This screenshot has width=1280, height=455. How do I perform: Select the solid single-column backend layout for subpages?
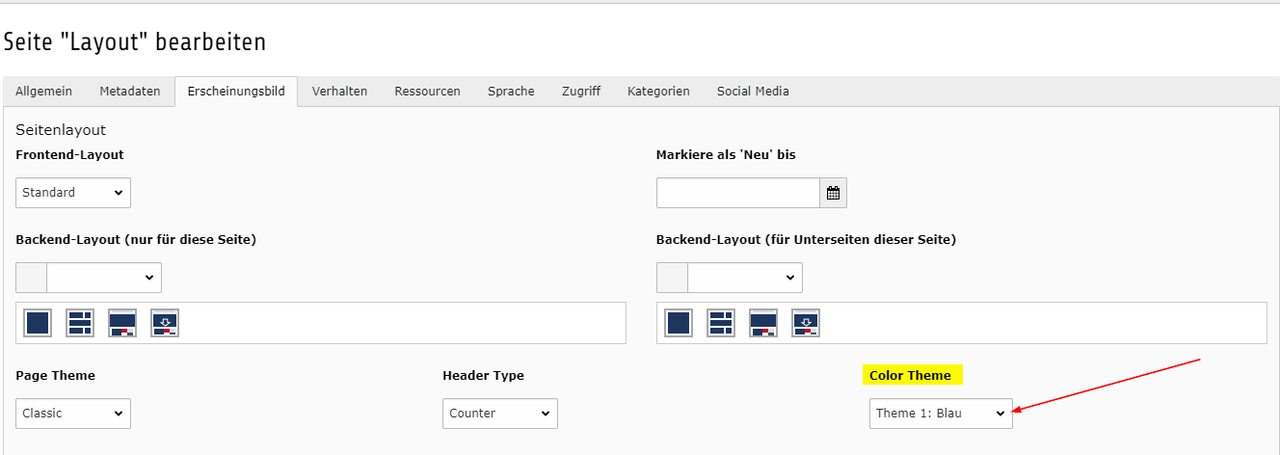[x=678, y=323]
